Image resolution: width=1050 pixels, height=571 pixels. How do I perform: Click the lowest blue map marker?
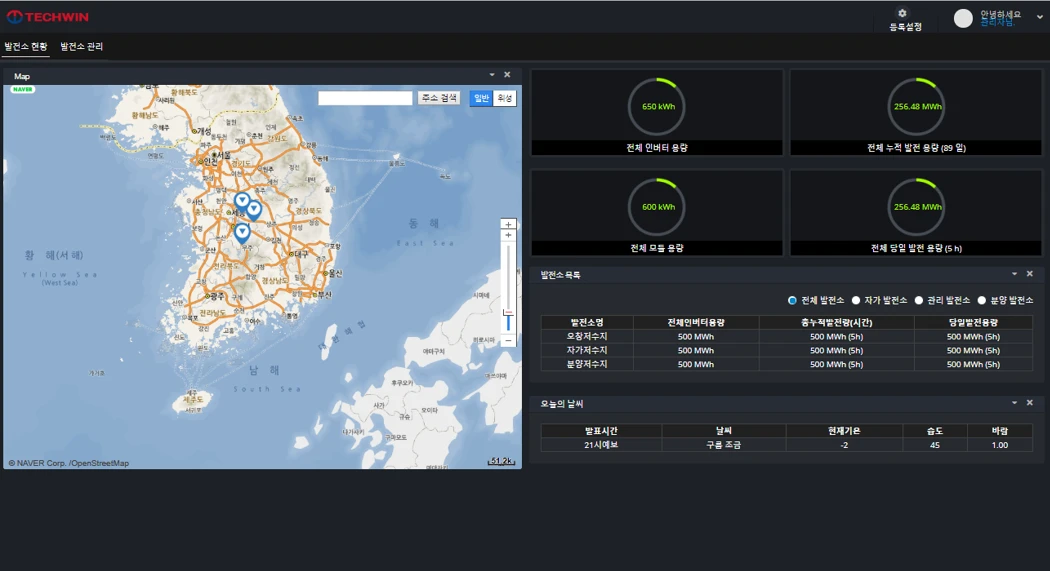tap(242, 232)
